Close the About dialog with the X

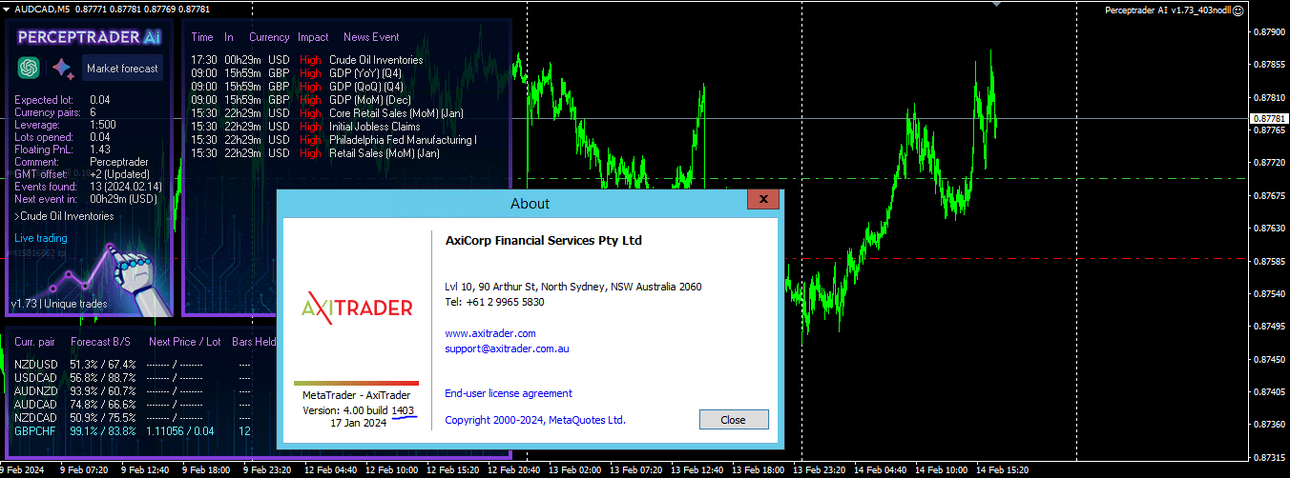(x=763, y=200)
